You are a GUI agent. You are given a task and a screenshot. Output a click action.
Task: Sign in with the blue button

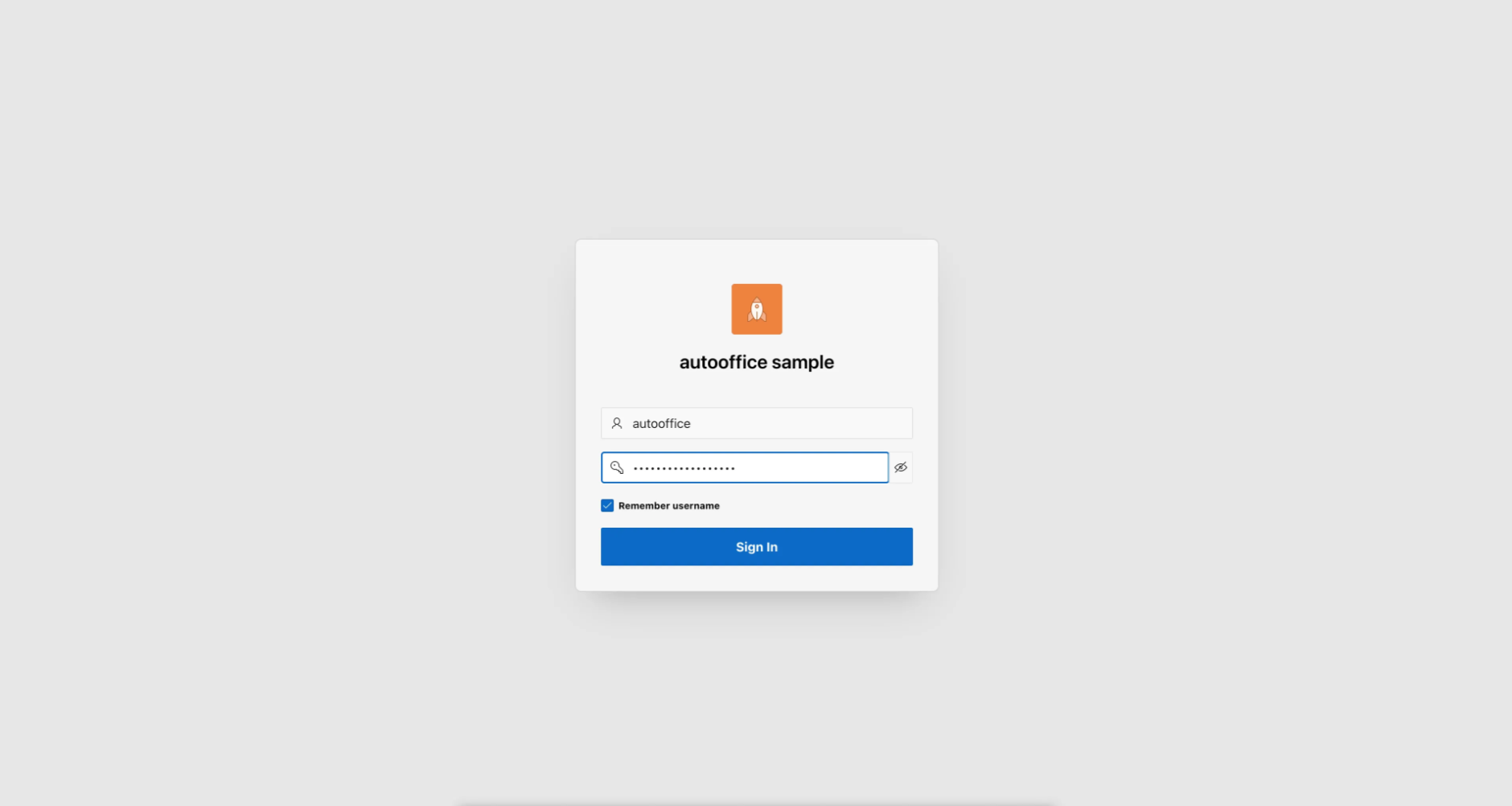click(757, 547)
